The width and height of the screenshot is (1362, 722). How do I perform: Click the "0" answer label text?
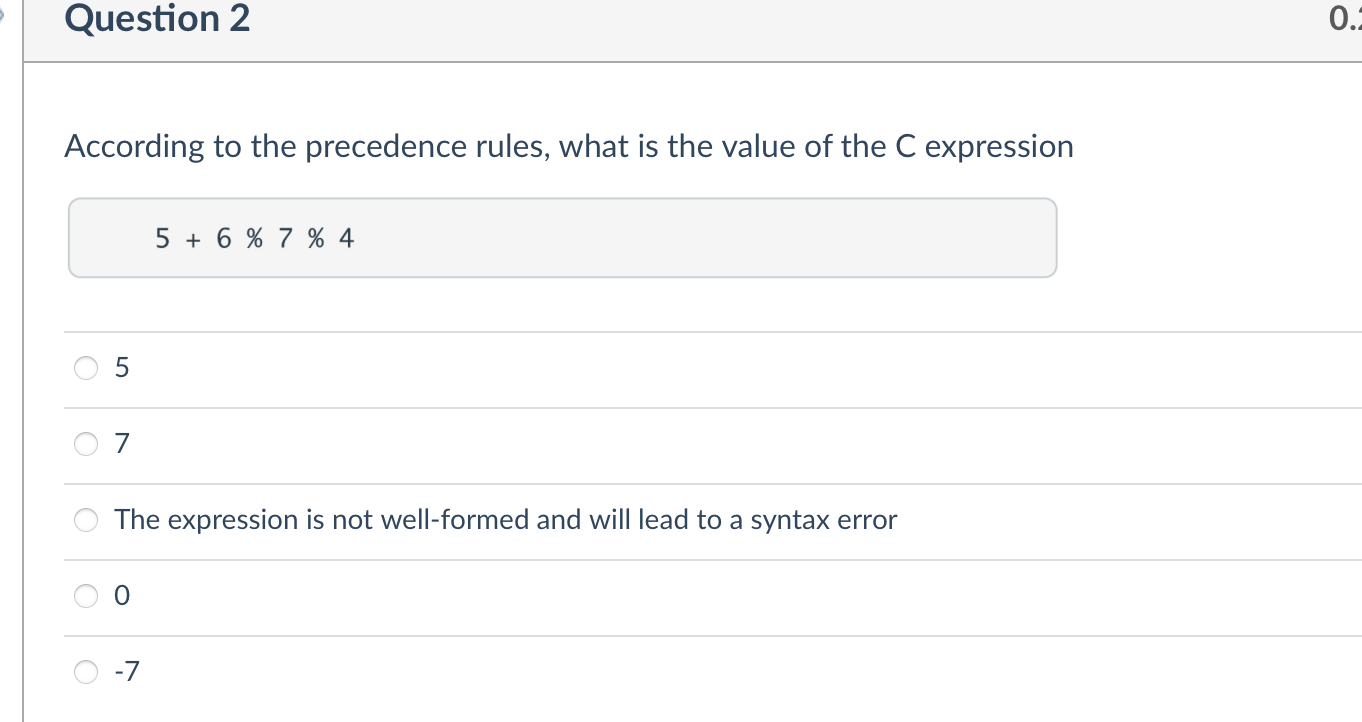pyautogui.click(x=122, y=597)
